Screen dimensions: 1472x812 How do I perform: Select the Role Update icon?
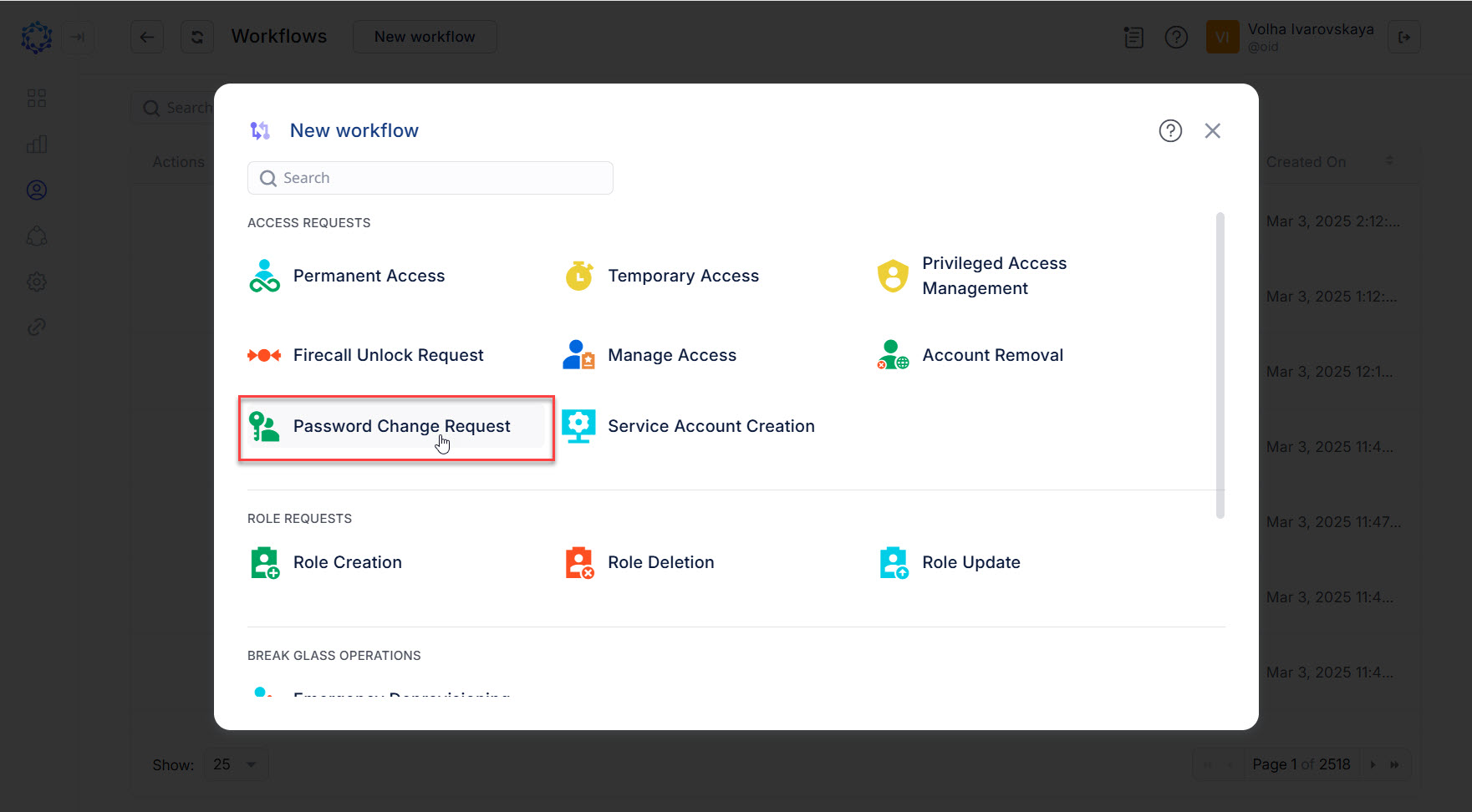[893, 562]
